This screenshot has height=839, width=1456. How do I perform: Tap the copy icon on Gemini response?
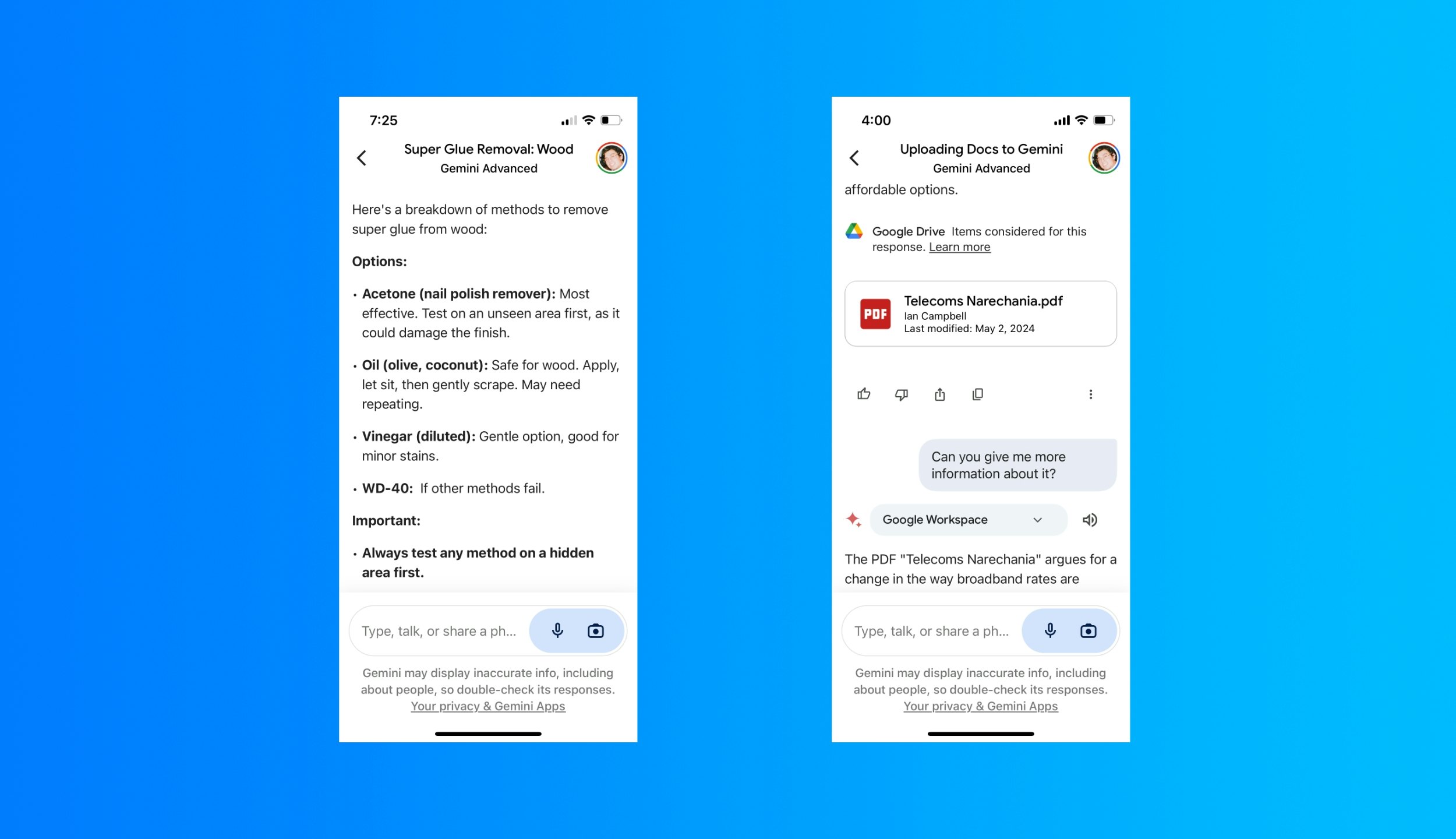(x=978, y=394)
